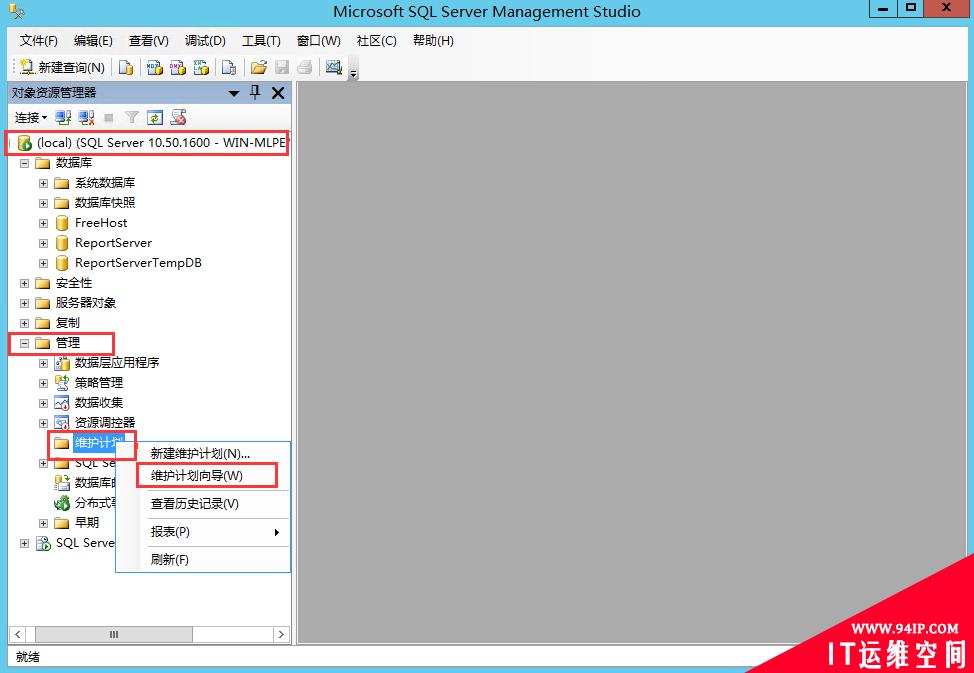Expand the 安全性 folder
The width and height of the screenshot is (974, 673).
(x=24, y=283)
